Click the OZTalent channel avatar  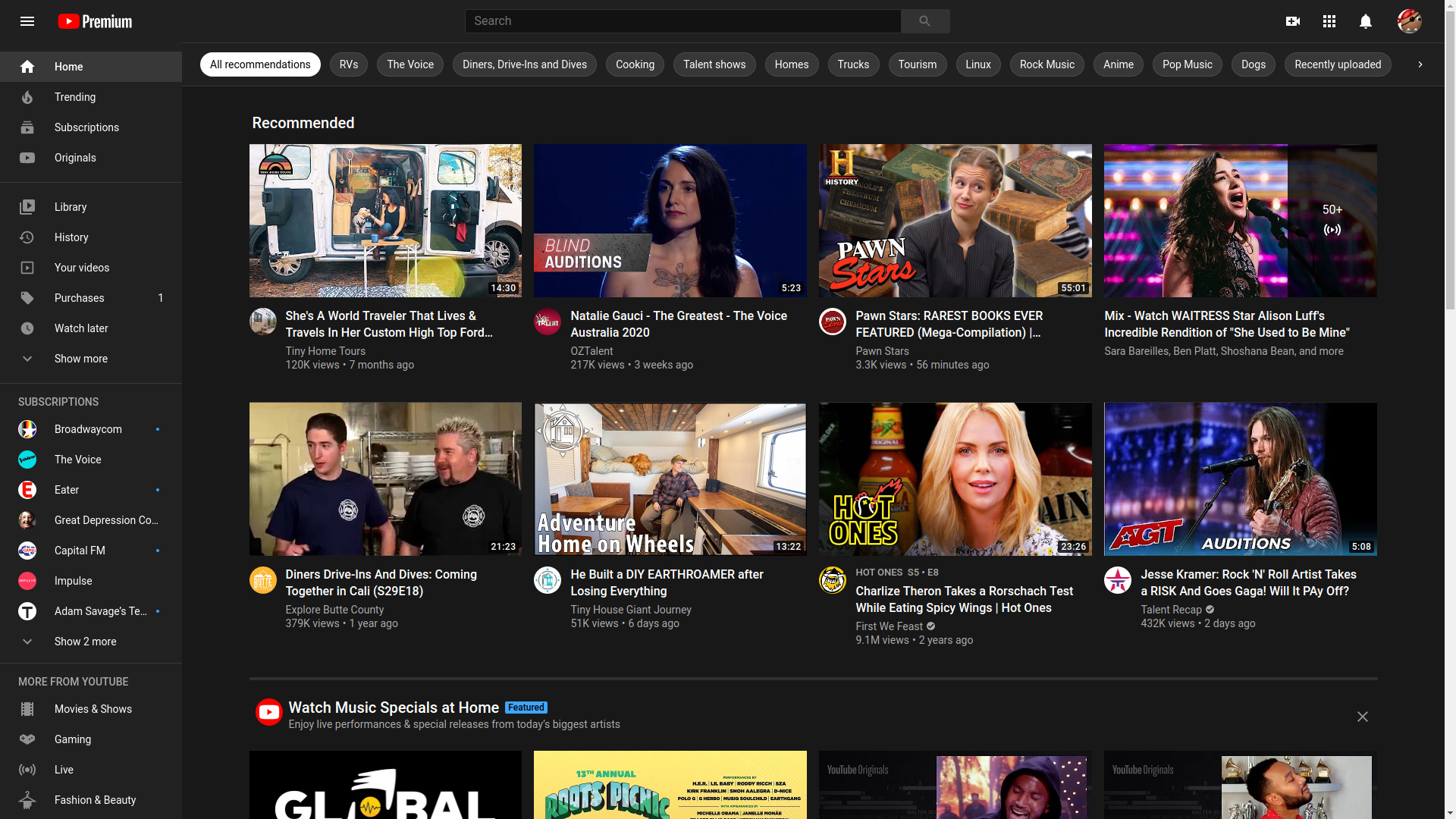point(548,322)
